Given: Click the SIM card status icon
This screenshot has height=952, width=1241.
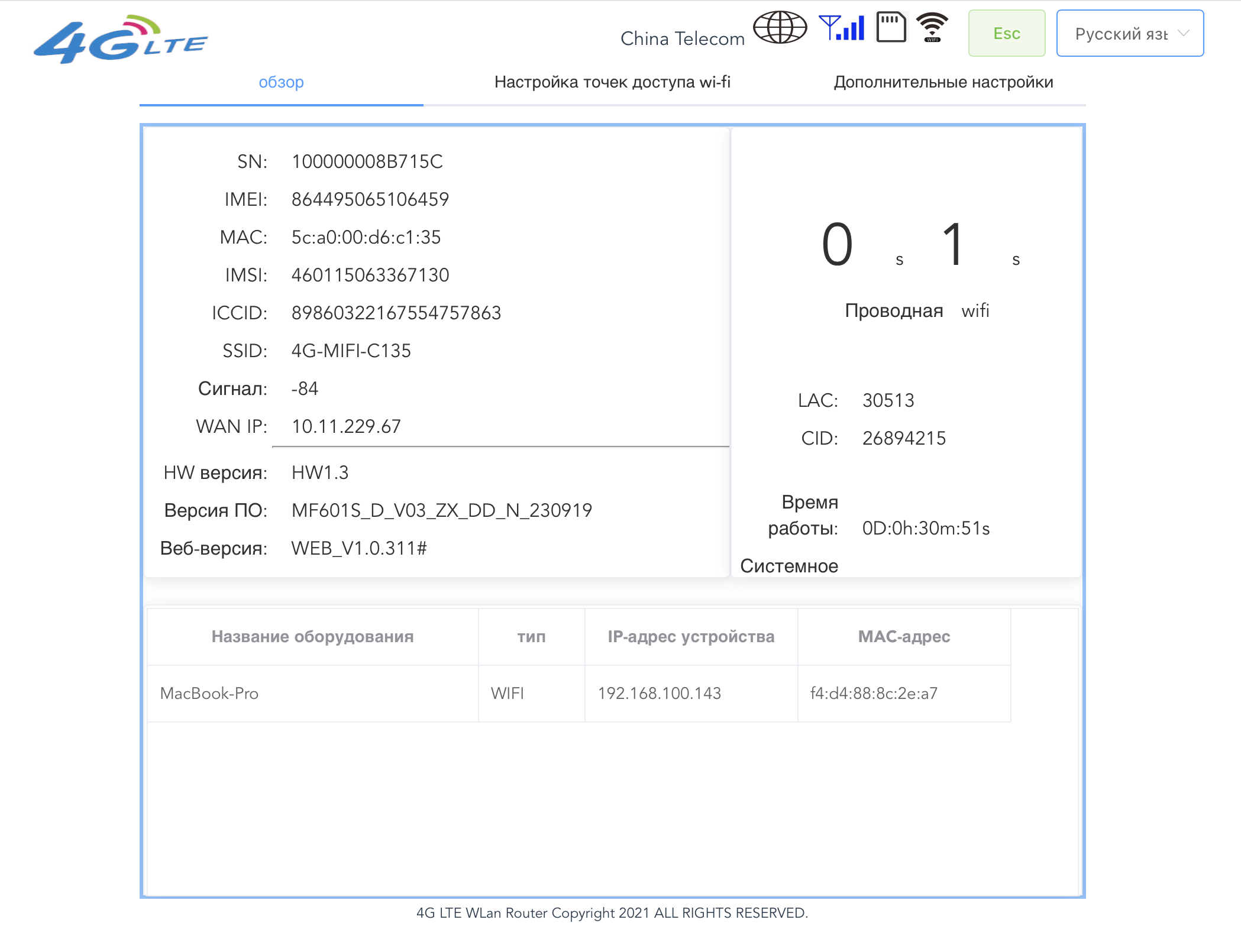Looking at the screenshot, I should pos(891,28).
